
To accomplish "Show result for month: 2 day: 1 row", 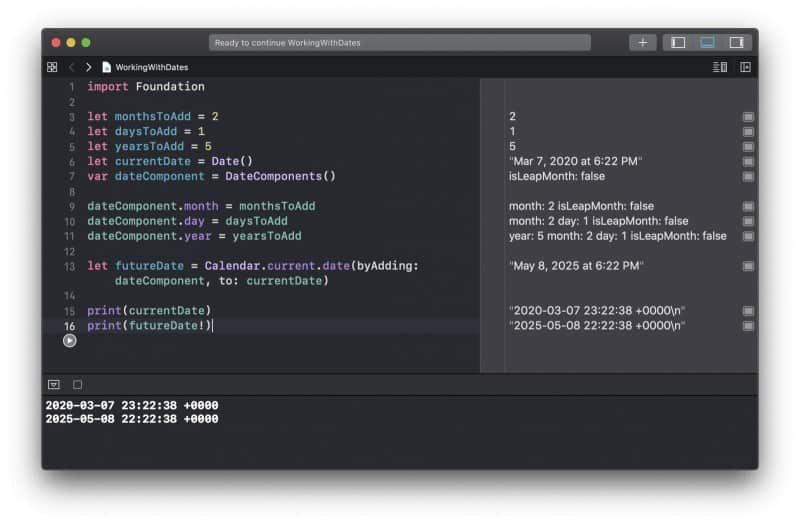I will (748, 221).
